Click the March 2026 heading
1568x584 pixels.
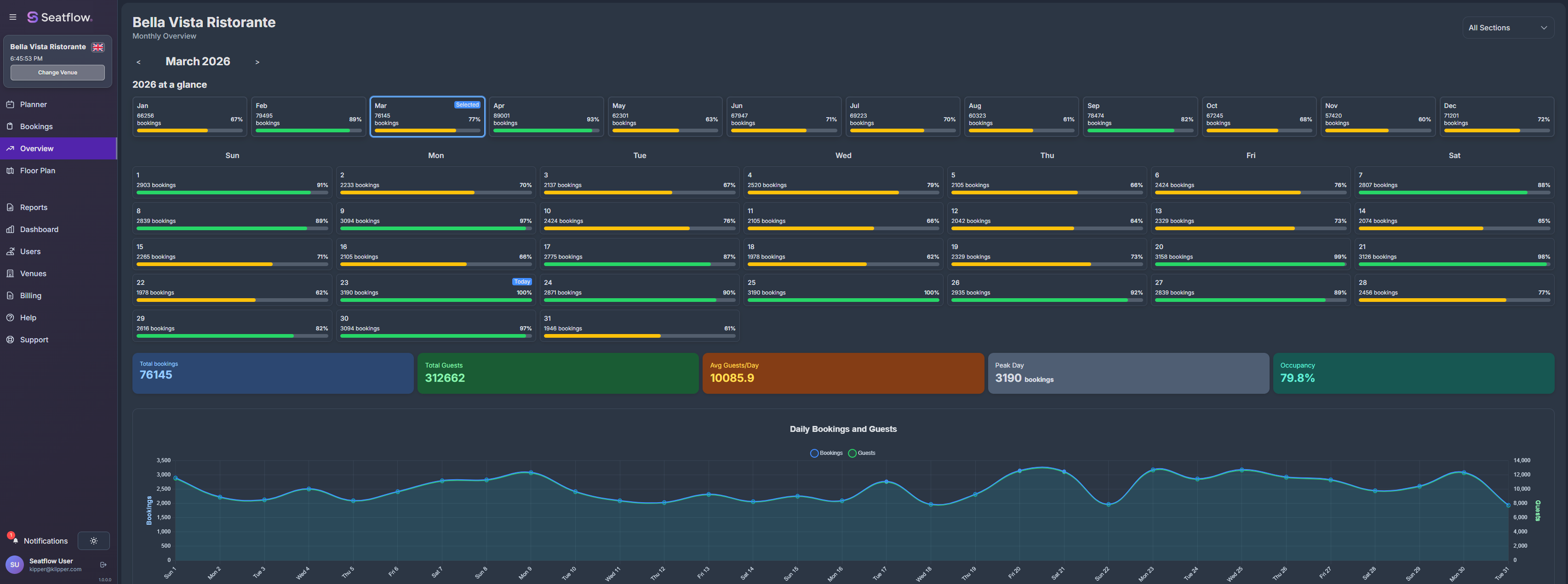(x=198, y=62)
